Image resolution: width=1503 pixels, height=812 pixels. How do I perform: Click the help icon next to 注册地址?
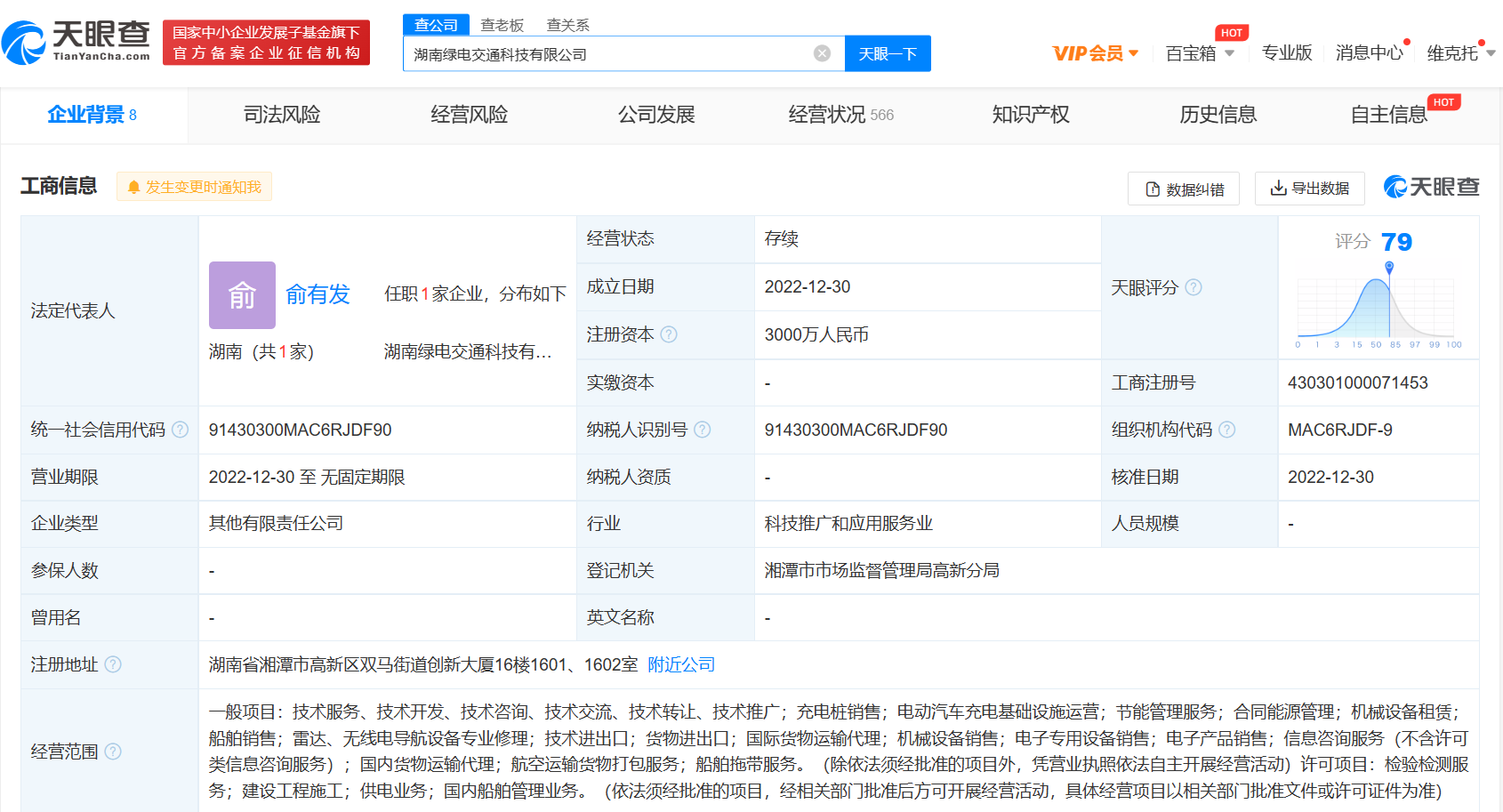click(113, 664)
